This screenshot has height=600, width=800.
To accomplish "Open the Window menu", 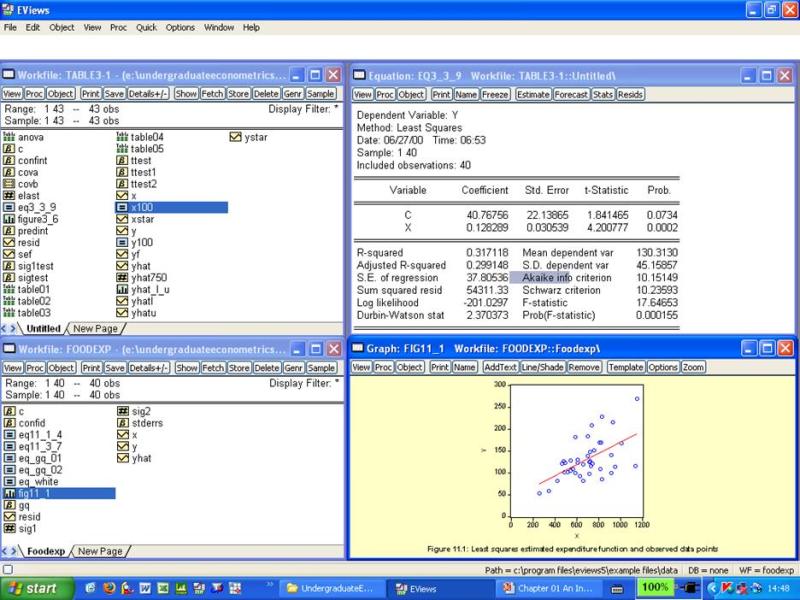I will point(219,28).
